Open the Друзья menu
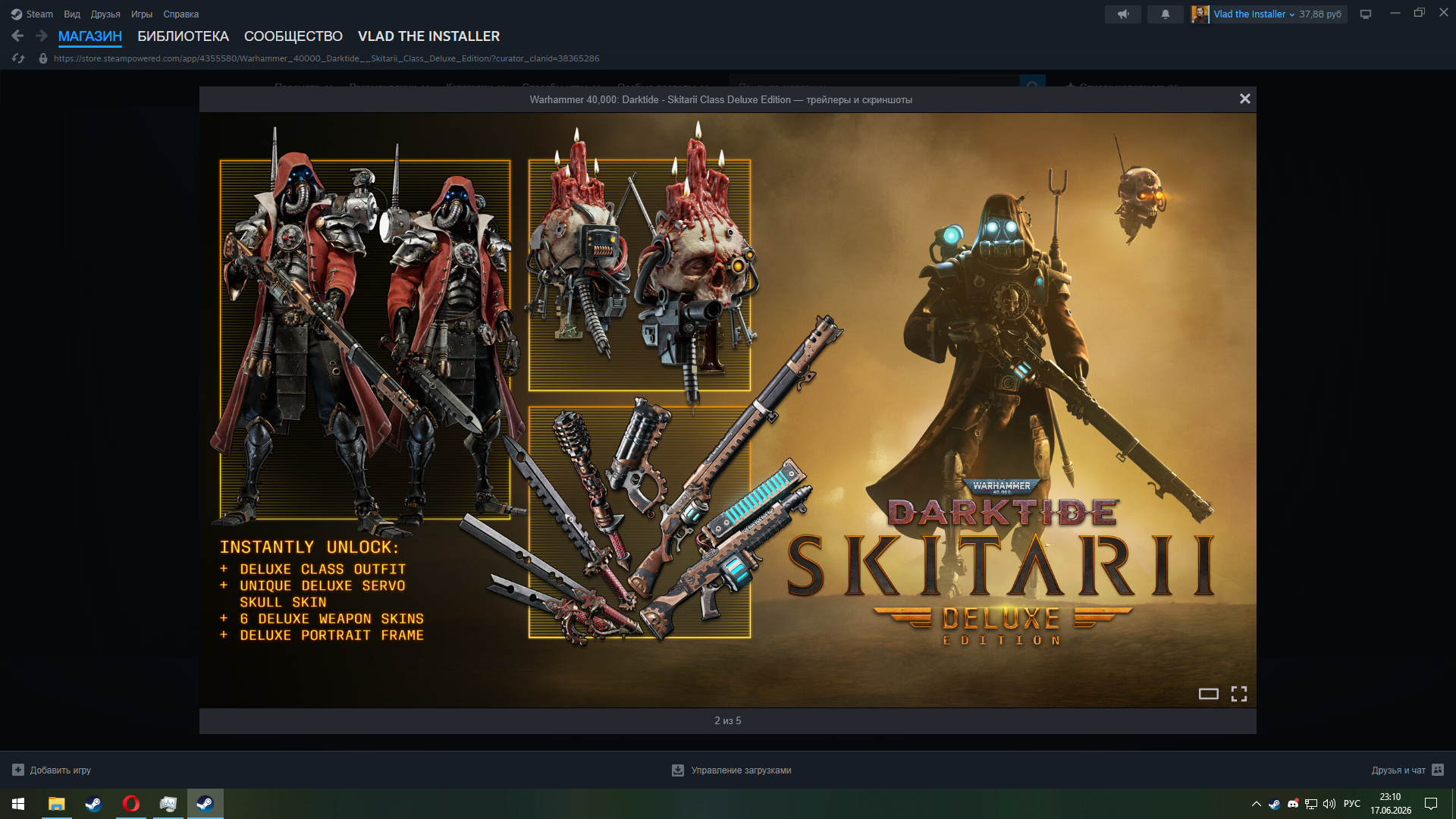This screenshot has height=819, width=1456. [105, 14]
